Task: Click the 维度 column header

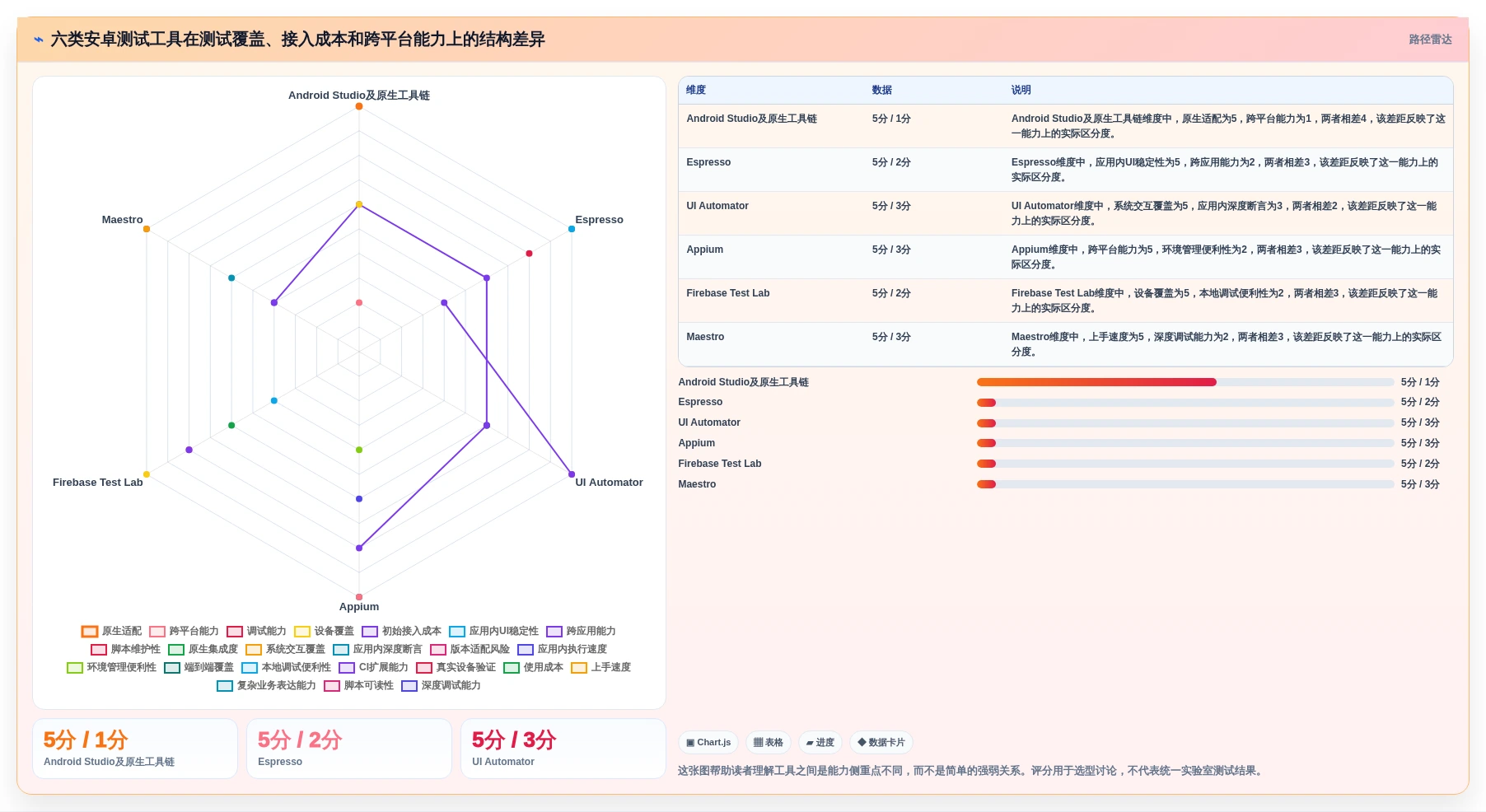Action: (696, 91)
